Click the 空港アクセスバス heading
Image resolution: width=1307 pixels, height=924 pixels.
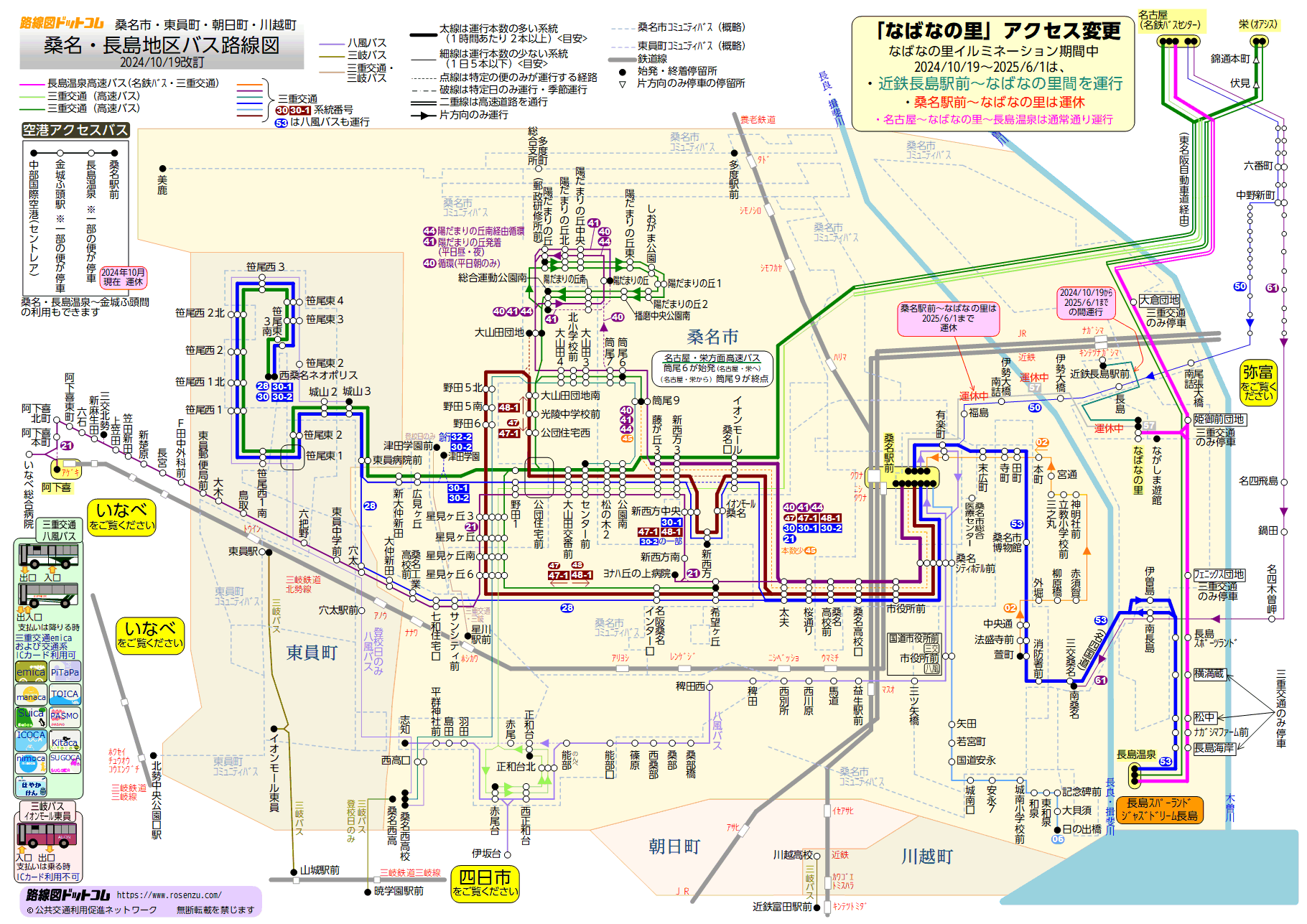coord(75,130)
